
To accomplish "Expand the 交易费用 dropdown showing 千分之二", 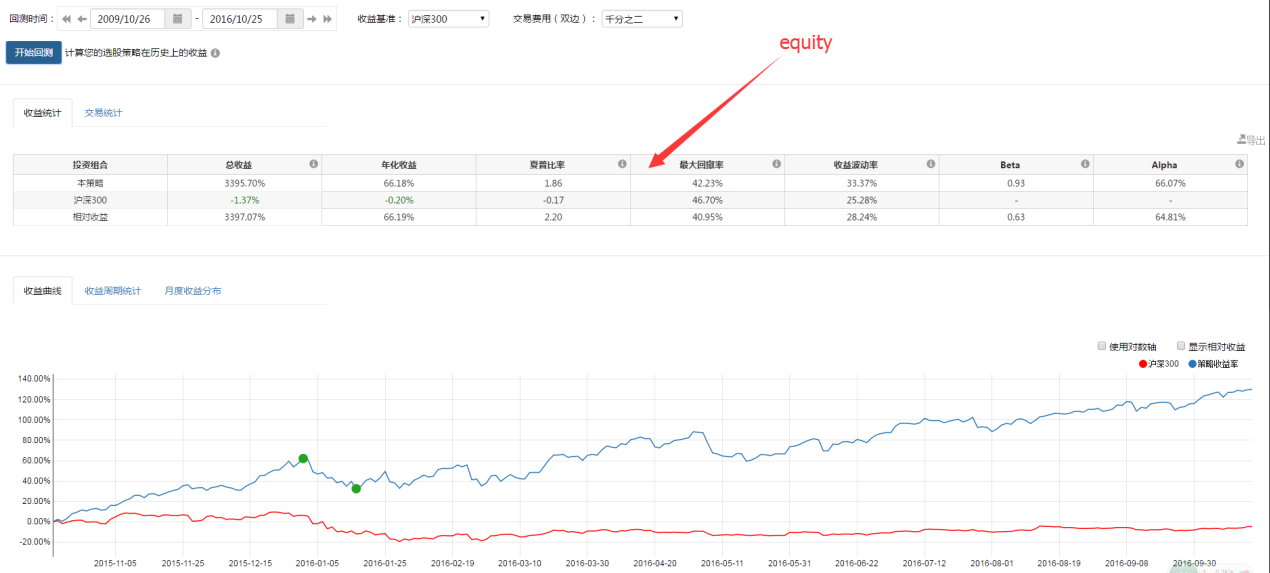I will click(641, 19).
